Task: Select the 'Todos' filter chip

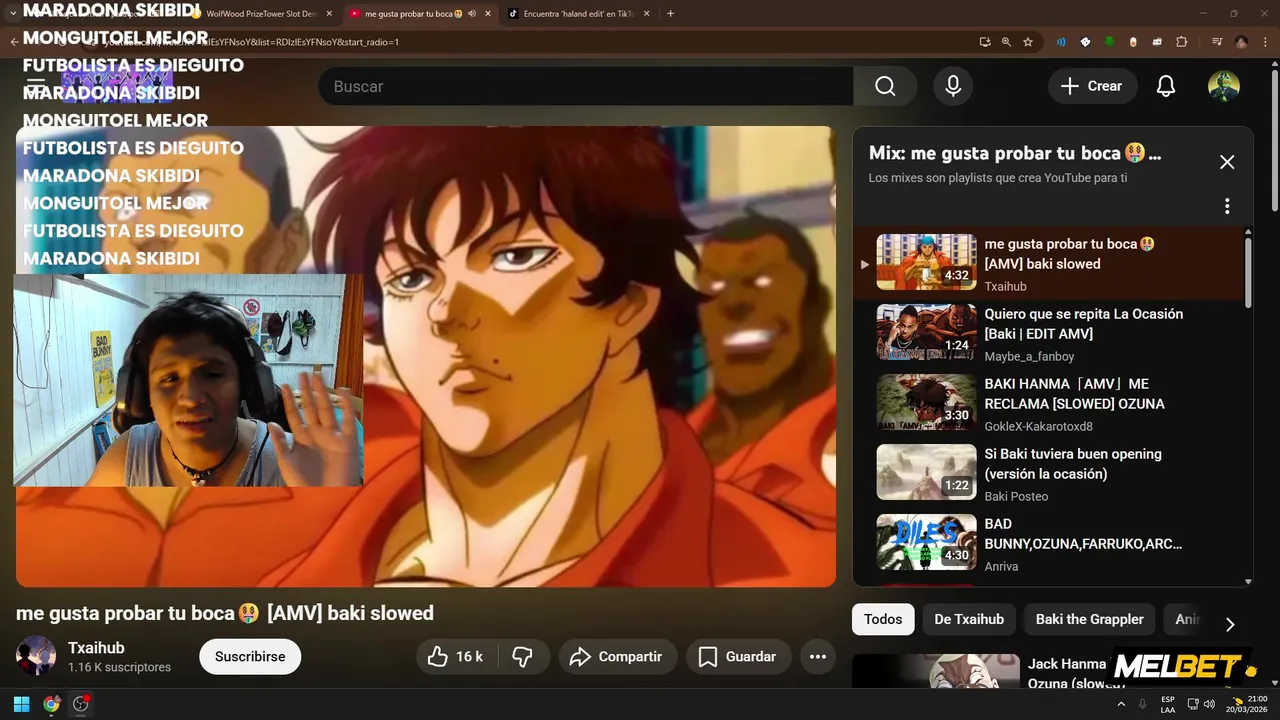Action: [x=883, y=619]
